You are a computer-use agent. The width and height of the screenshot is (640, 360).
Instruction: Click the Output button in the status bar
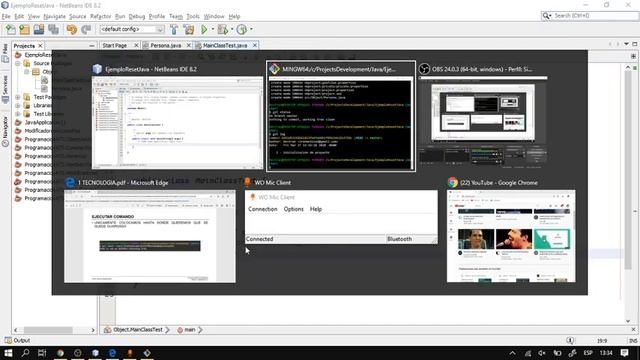click(x=17, y=340)
